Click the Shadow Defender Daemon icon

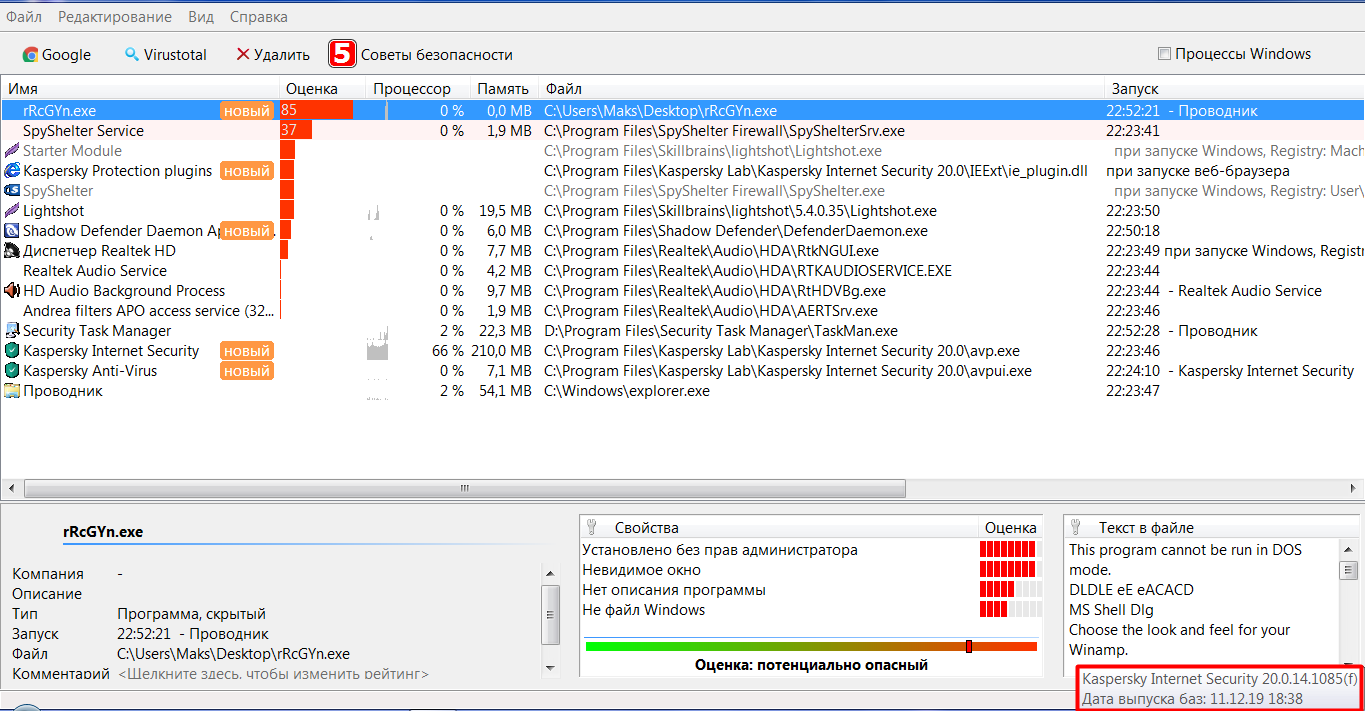pyautogui.click(x=12, y=231)
